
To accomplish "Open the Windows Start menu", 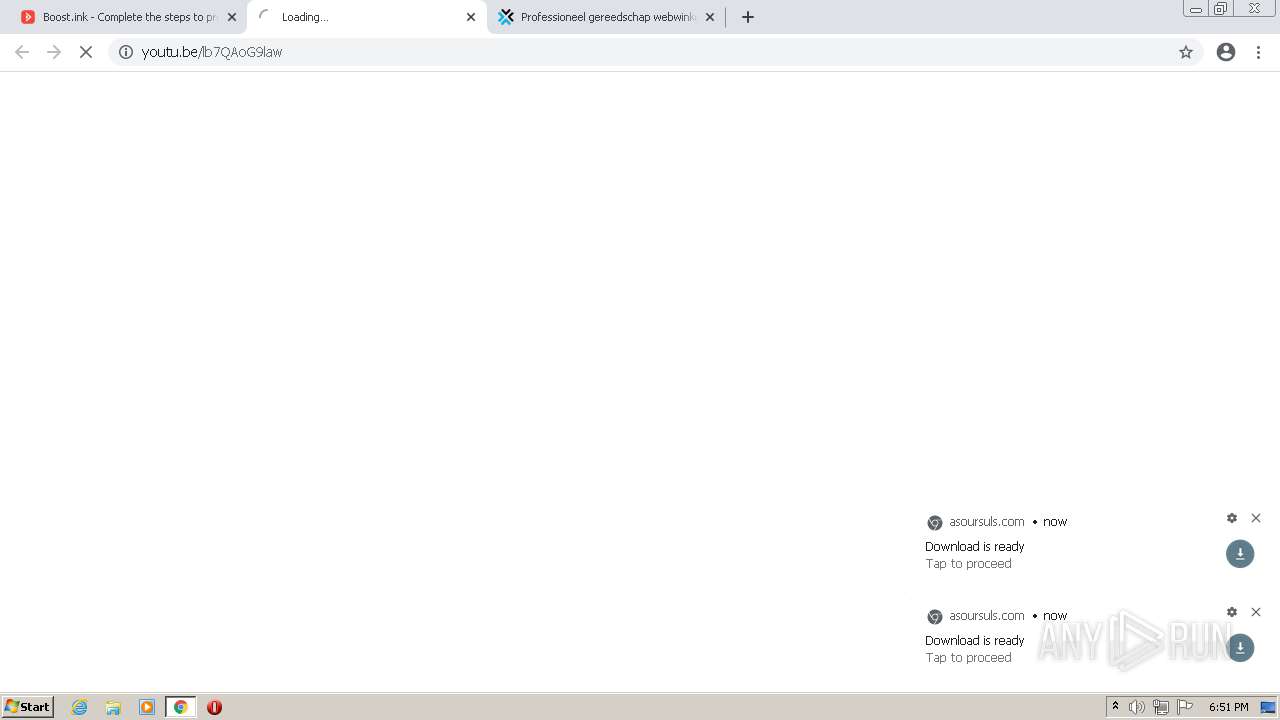I will [x=28, y=707].
